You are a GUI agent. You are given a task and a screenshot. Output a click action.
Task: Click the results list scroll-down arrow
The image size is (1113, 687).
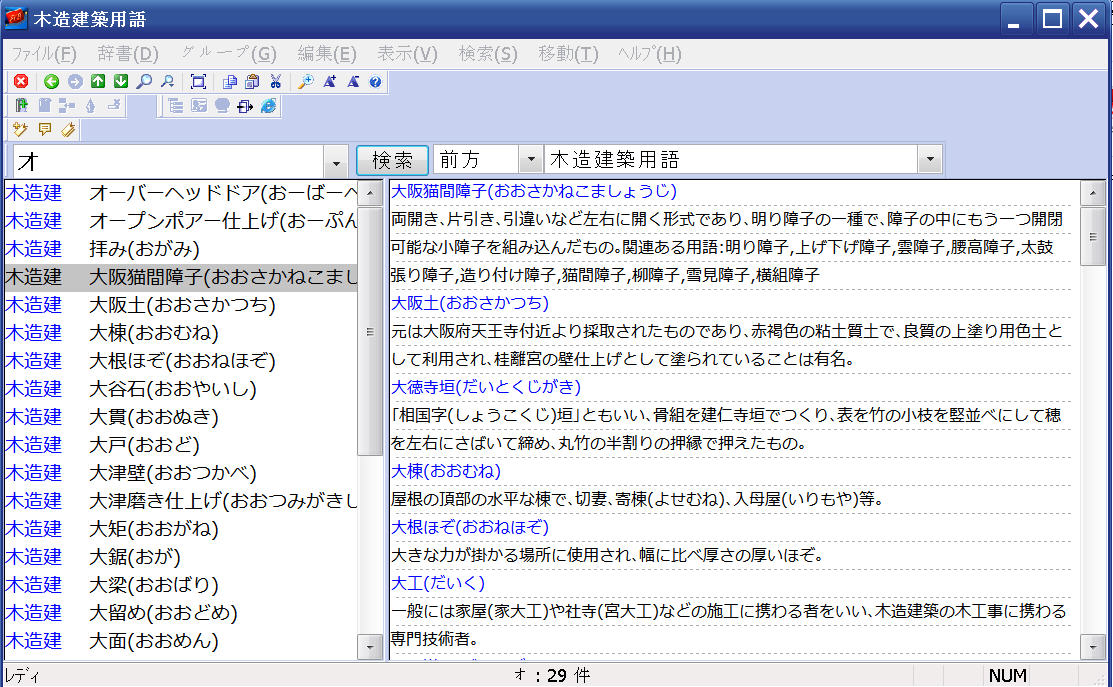[x=370, y=647]
